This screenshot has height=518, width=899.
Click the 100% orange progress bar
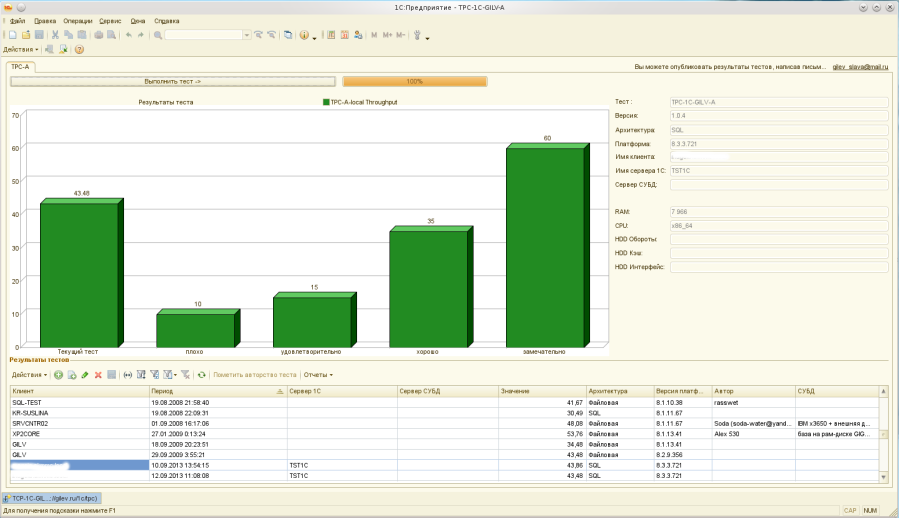click(415, 81)
